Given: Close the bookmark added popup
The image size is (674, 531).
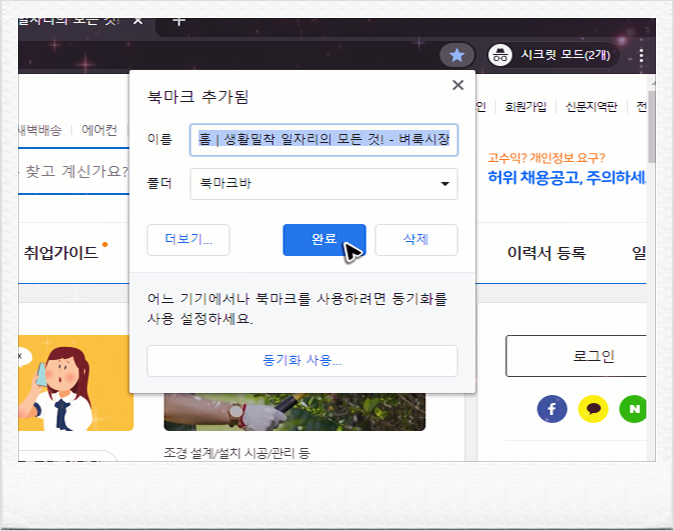Looking at the screenshot, I should point(458,85).
